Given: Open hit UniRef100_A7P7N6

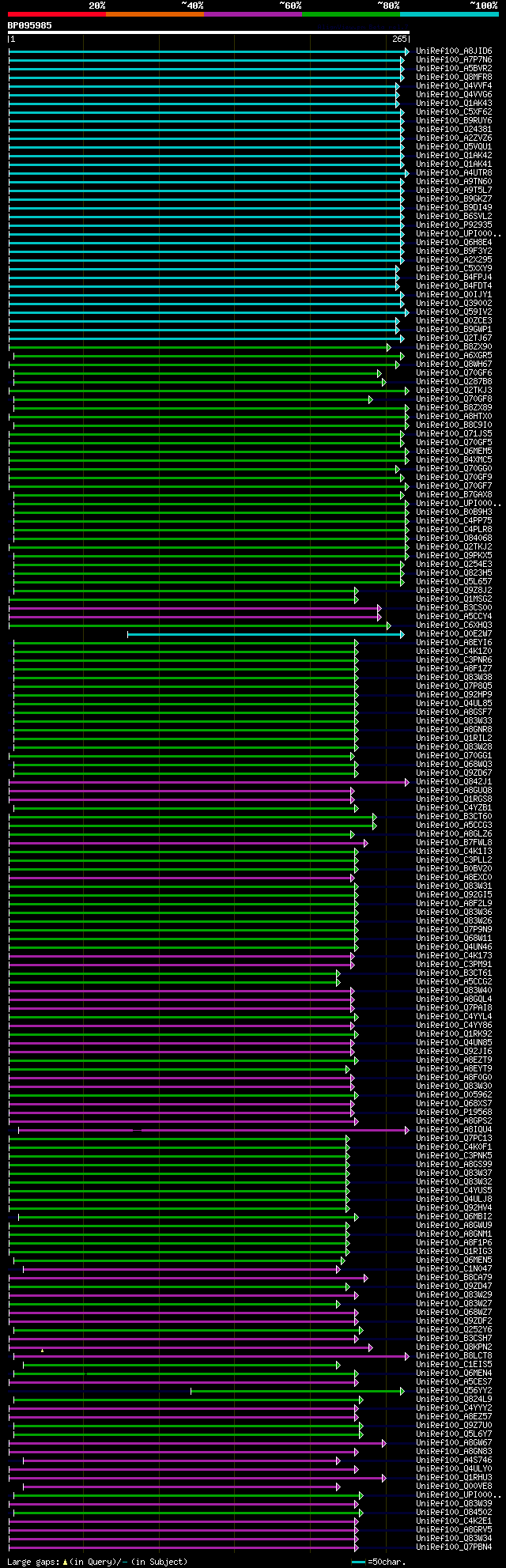Looking at the screenshot, I should pos(454,60).
